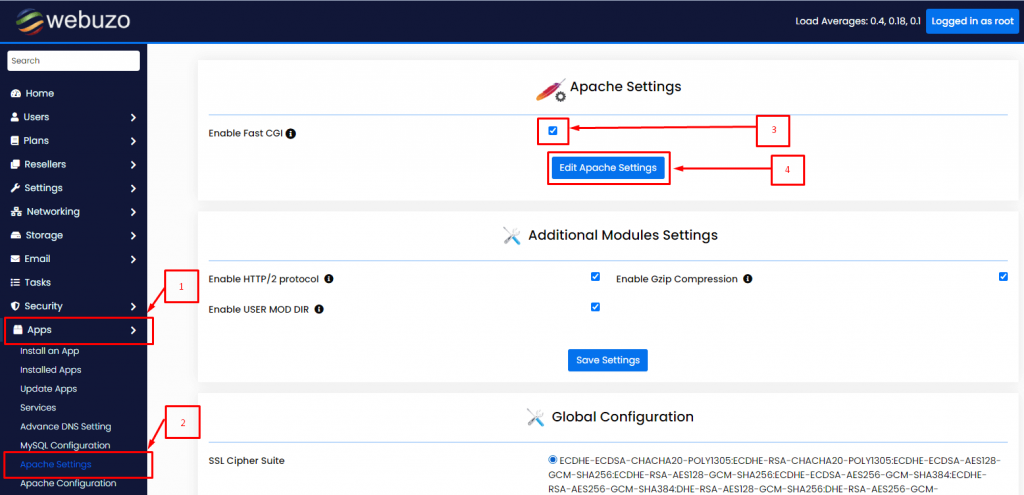Click the info icon next to Enable Gzip Compression
This screenshot has width=1024, height=495.
748,279
